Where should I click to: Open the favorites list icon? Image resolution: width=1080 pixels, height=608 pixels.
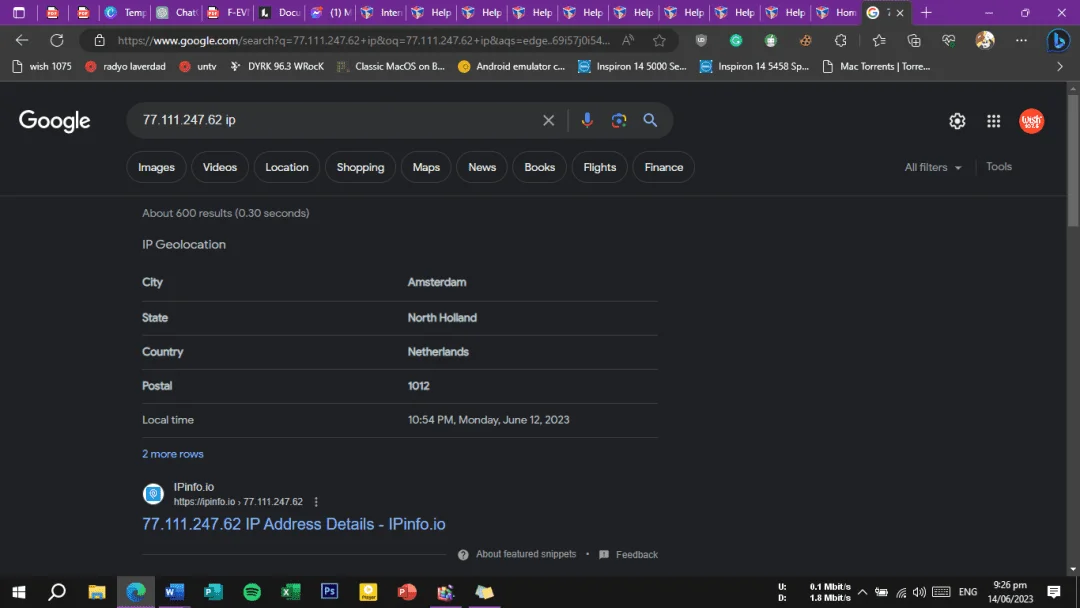point(879,41)
